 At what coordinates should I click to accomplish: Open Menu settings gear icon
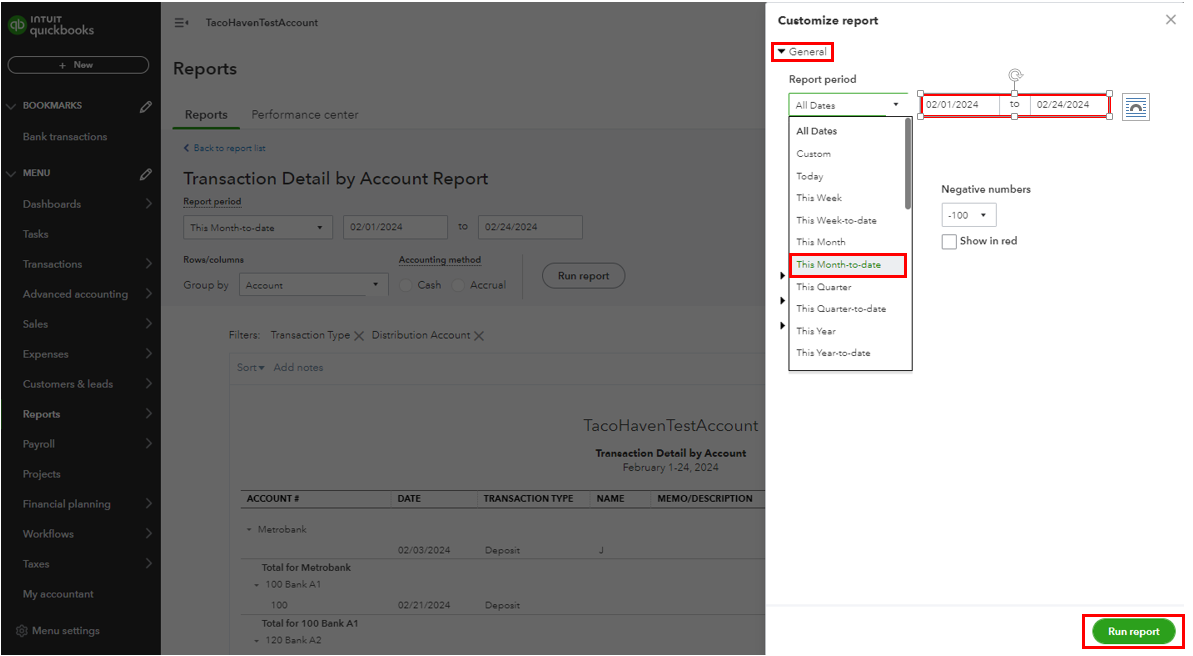pyautogui.click(x=21, y=631)
